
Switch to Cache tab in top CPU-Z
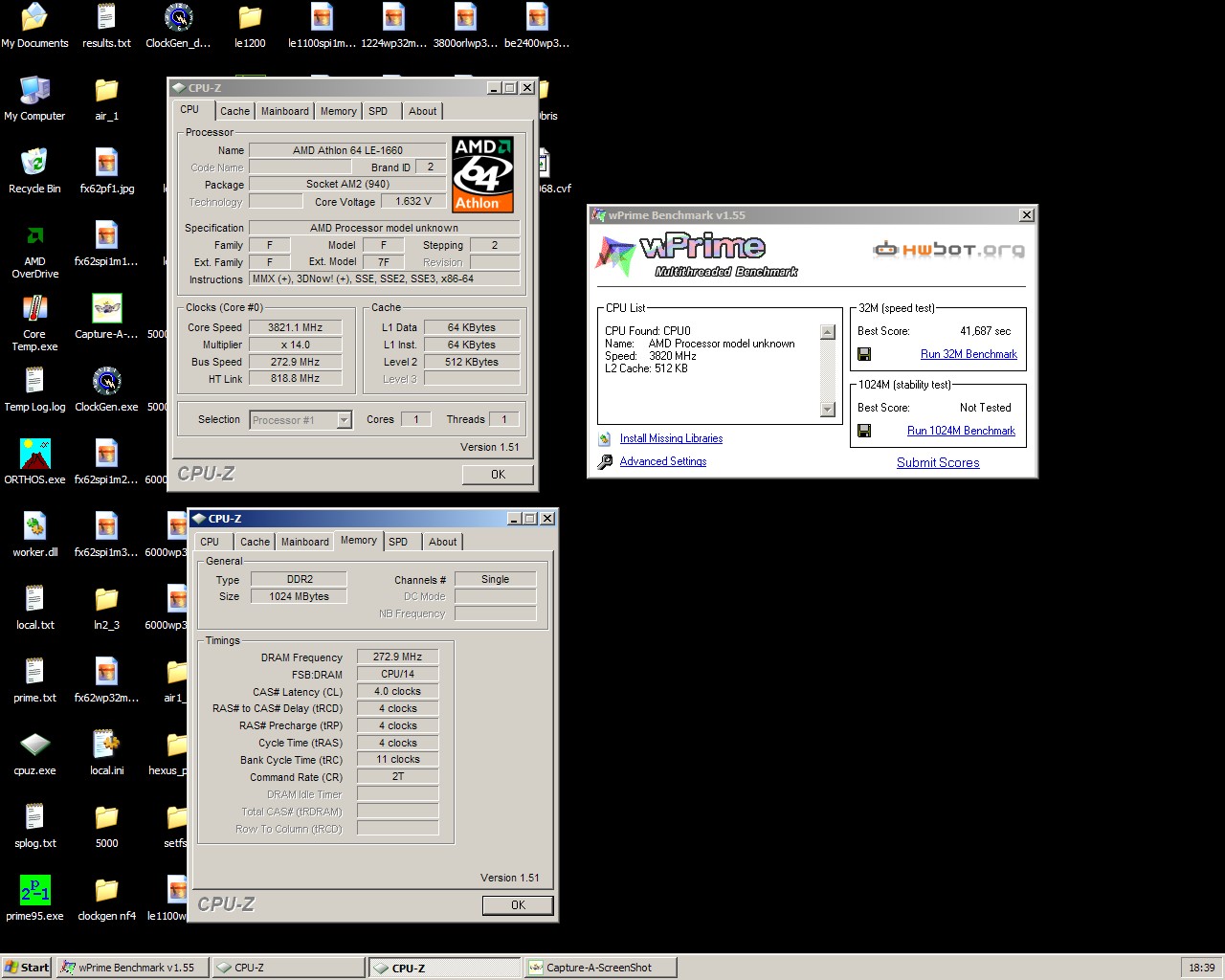pyautogui.click(x=234, y=111)
